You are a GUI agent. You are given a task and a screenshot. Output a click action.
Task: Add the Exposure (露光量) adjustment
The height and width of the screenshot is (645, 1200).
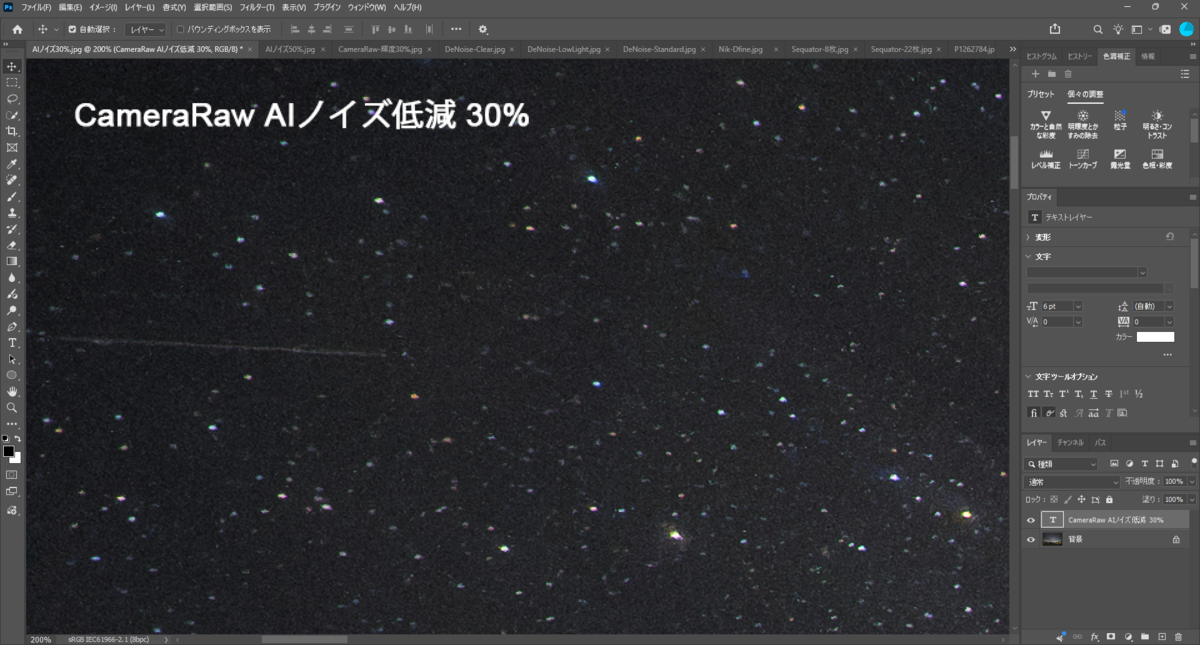(x=1120, y=159)
